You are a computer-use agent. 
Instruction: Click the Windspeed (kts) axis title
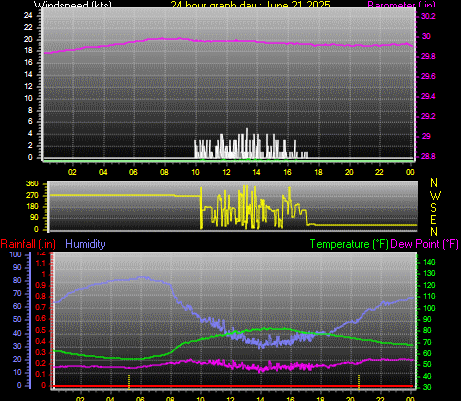click(73, 4)
